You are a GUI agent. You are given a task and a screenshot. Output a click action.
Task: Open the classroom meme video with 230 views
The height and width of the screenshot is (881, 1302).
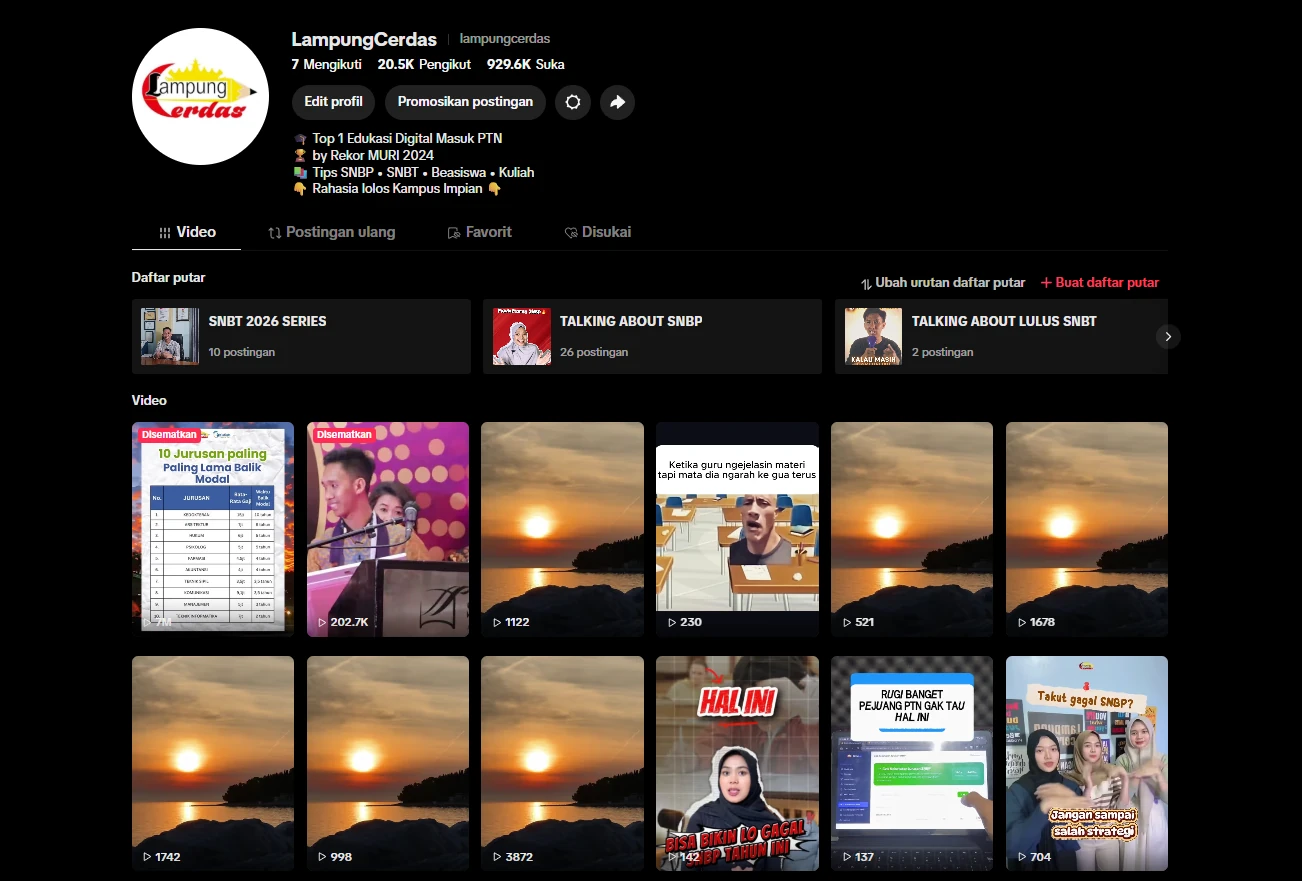[737, 529]
